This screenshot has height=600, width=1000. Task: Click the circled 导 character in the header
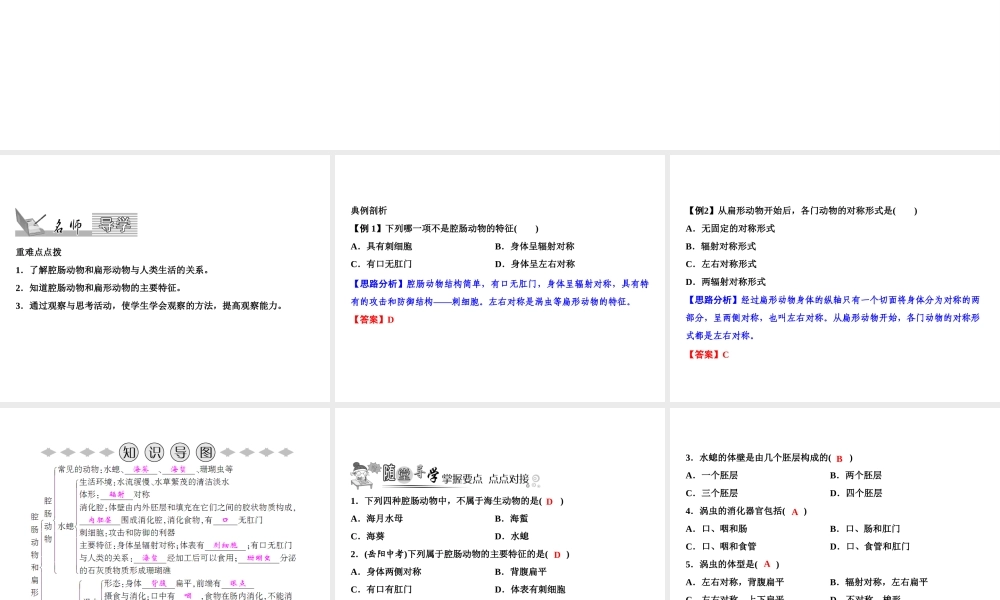tap(180, 452)
